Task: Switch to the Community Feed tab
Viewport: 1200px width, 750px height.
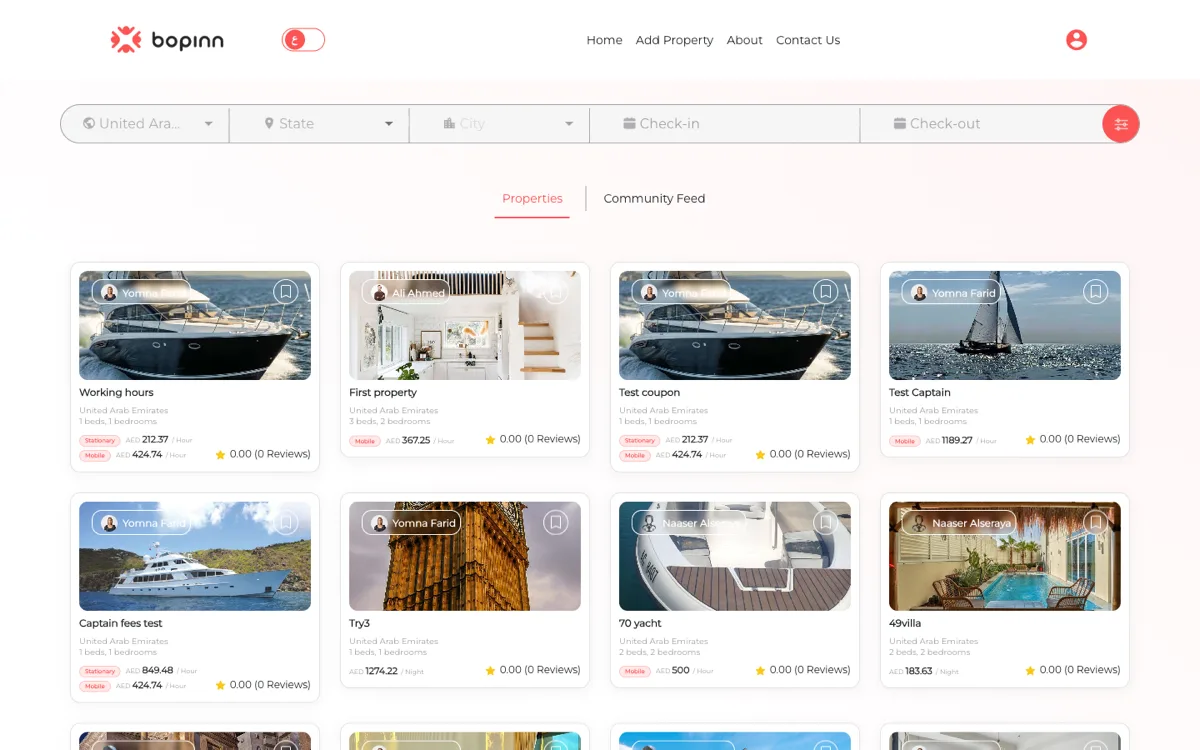Action: (654, 199)
